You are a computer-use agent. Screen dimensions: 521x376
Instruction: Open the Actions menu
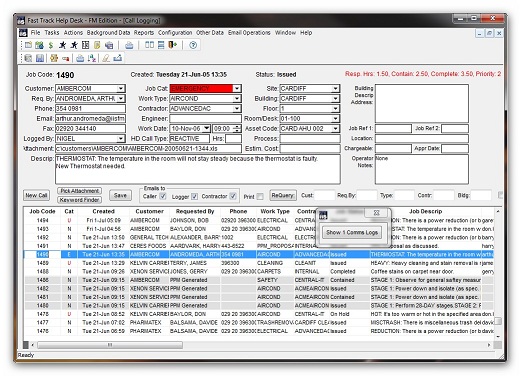73,33
